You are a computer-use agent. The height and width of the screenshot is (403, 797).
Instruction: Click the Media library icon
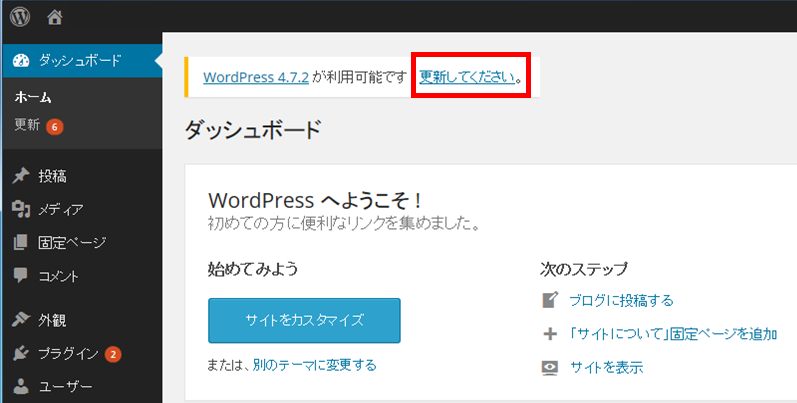click(21, 209)
